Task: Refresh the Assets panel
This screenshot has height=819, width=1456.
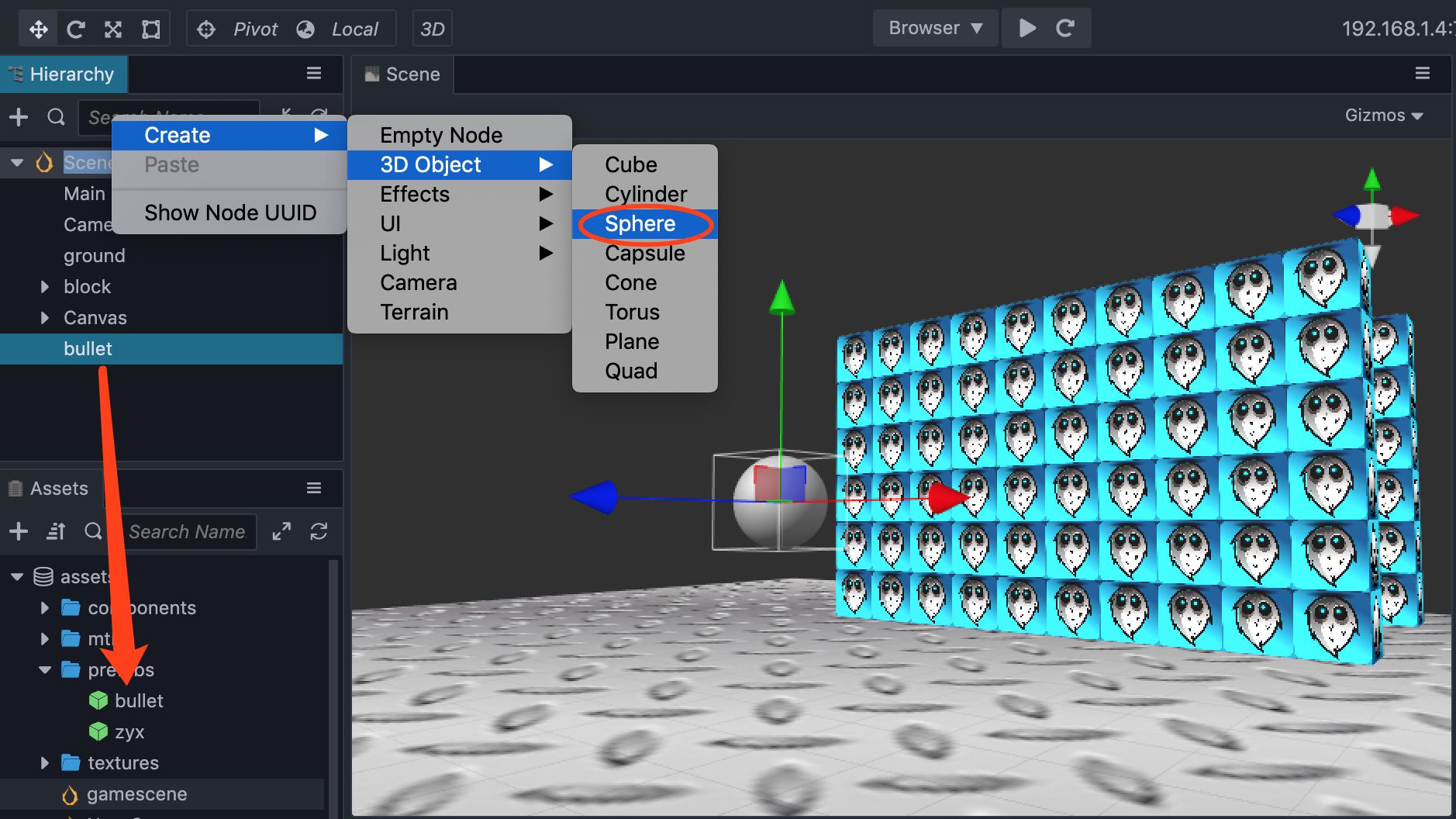Action: point(319,532)
